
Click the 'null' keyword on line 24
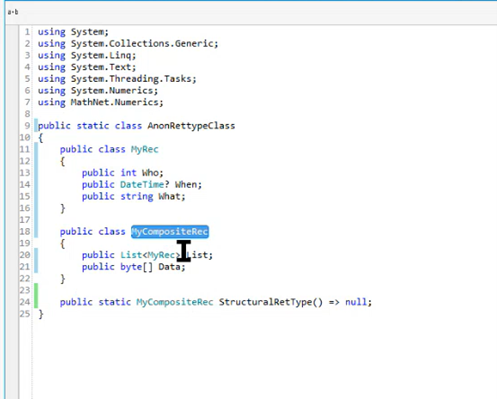pos(356,302)
